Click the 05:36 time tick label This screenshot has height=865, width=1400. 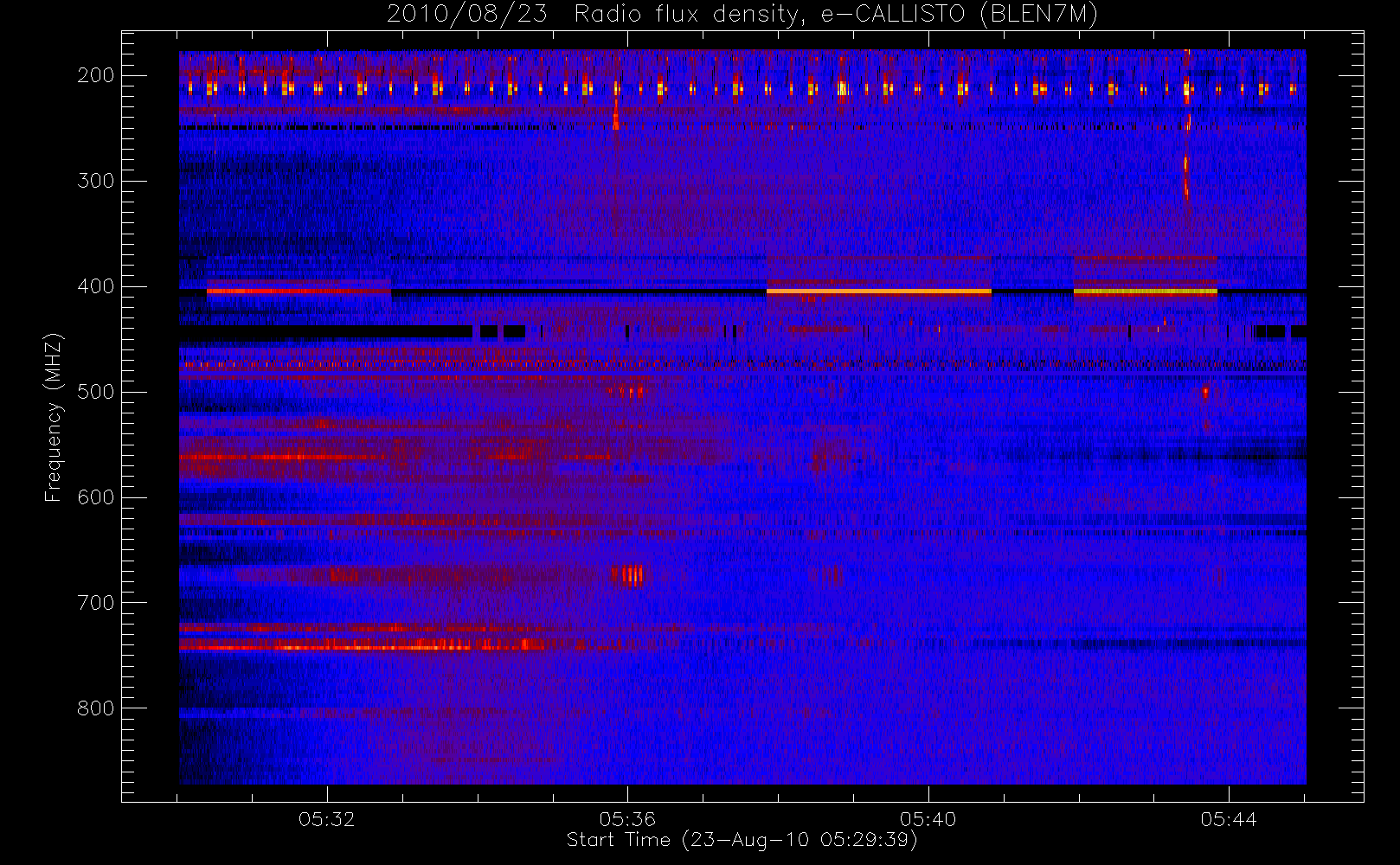point(627,819)
